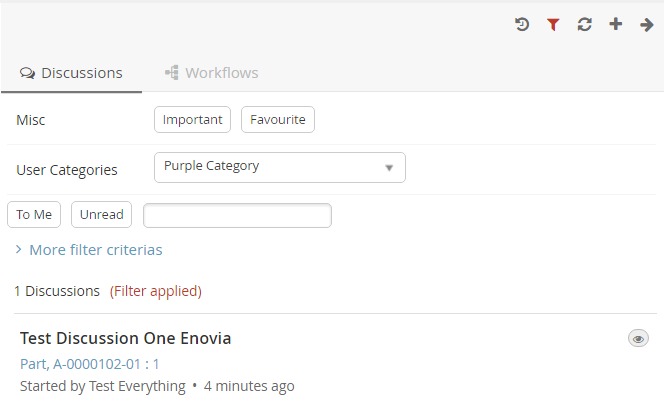Open the Purple Category dropdown
The width and height of the screenshot is (664, 413).
280,167
